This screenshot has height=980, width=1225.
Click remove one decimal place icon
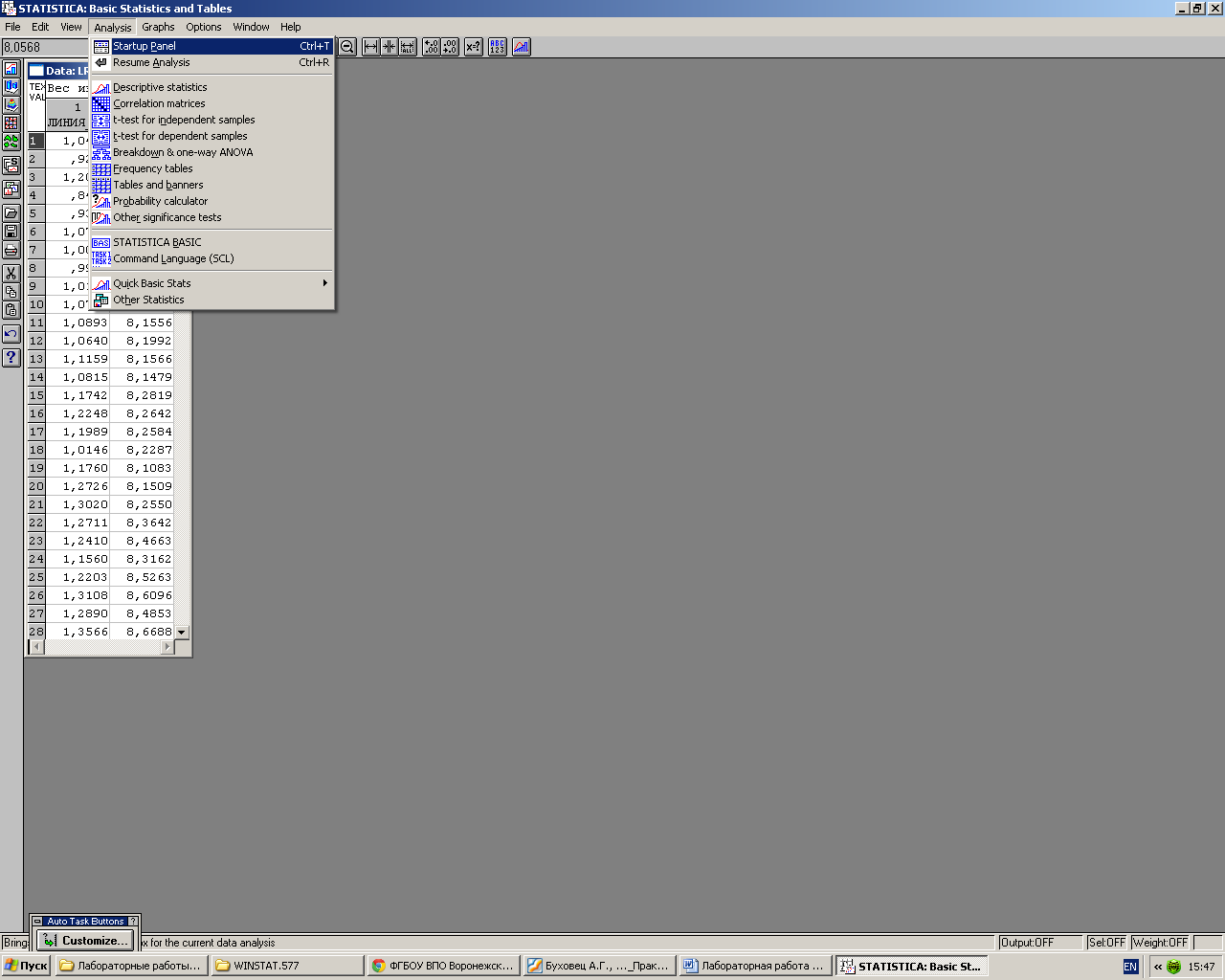pyautogui.click(x=450, y=46)
